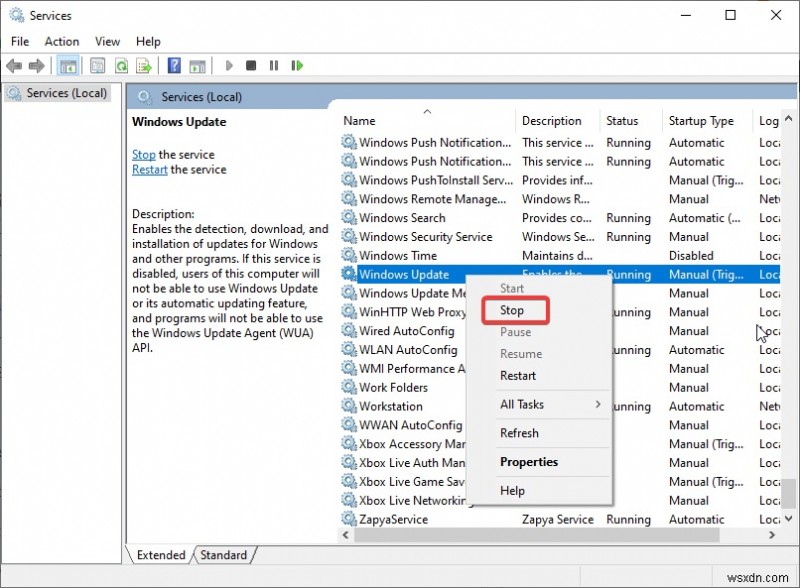Click the Back arrow toolbar icon

[x=14, y=65]
